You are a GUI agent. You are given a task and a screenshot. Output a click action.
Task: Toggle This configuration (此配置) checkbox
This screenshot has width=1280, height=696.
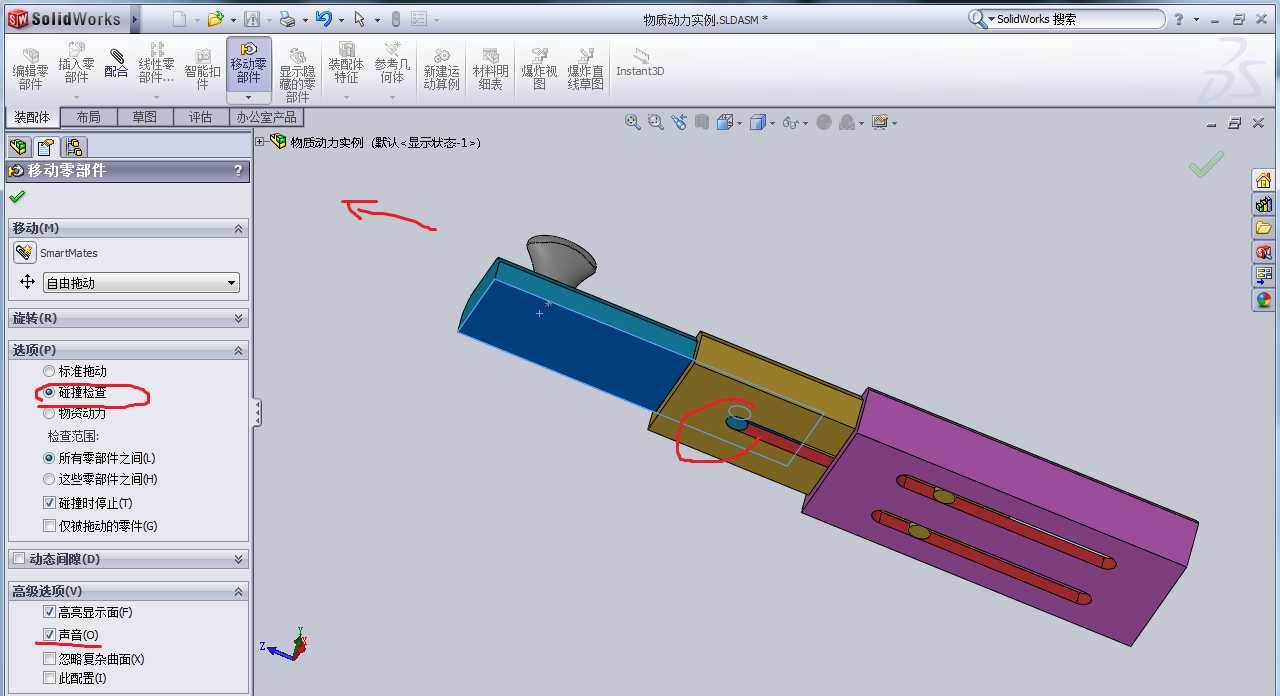click(x=50, y=678)
